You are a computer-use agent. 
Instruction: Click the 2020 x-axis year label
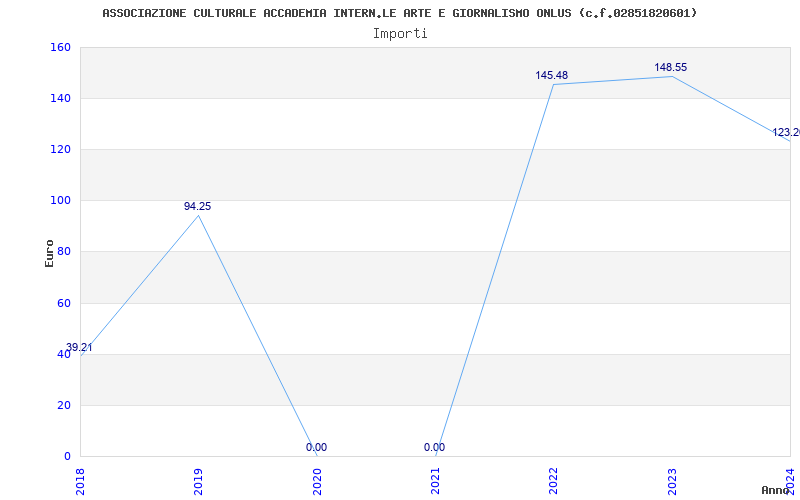click(317, 482)
